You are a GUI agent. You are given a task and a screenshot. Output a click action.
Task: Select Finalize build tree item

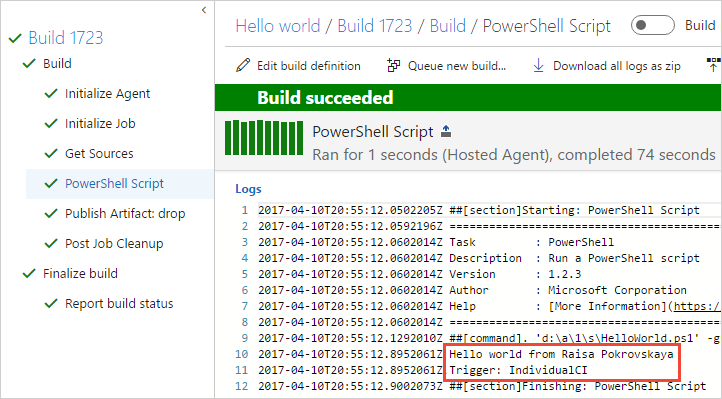point(80,273)
